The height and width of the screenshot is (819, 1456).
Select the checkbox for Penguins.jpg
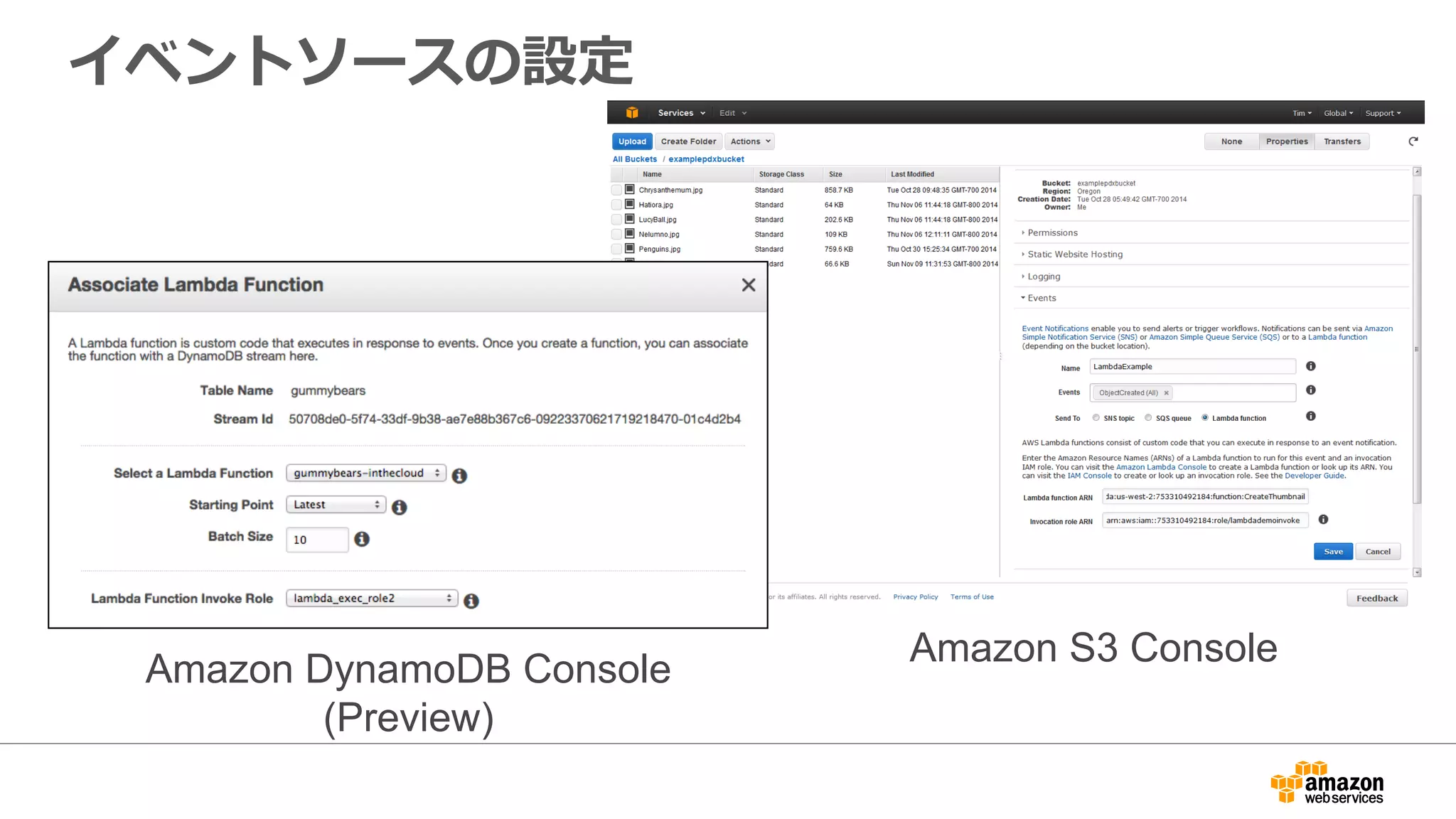[616, 249]
